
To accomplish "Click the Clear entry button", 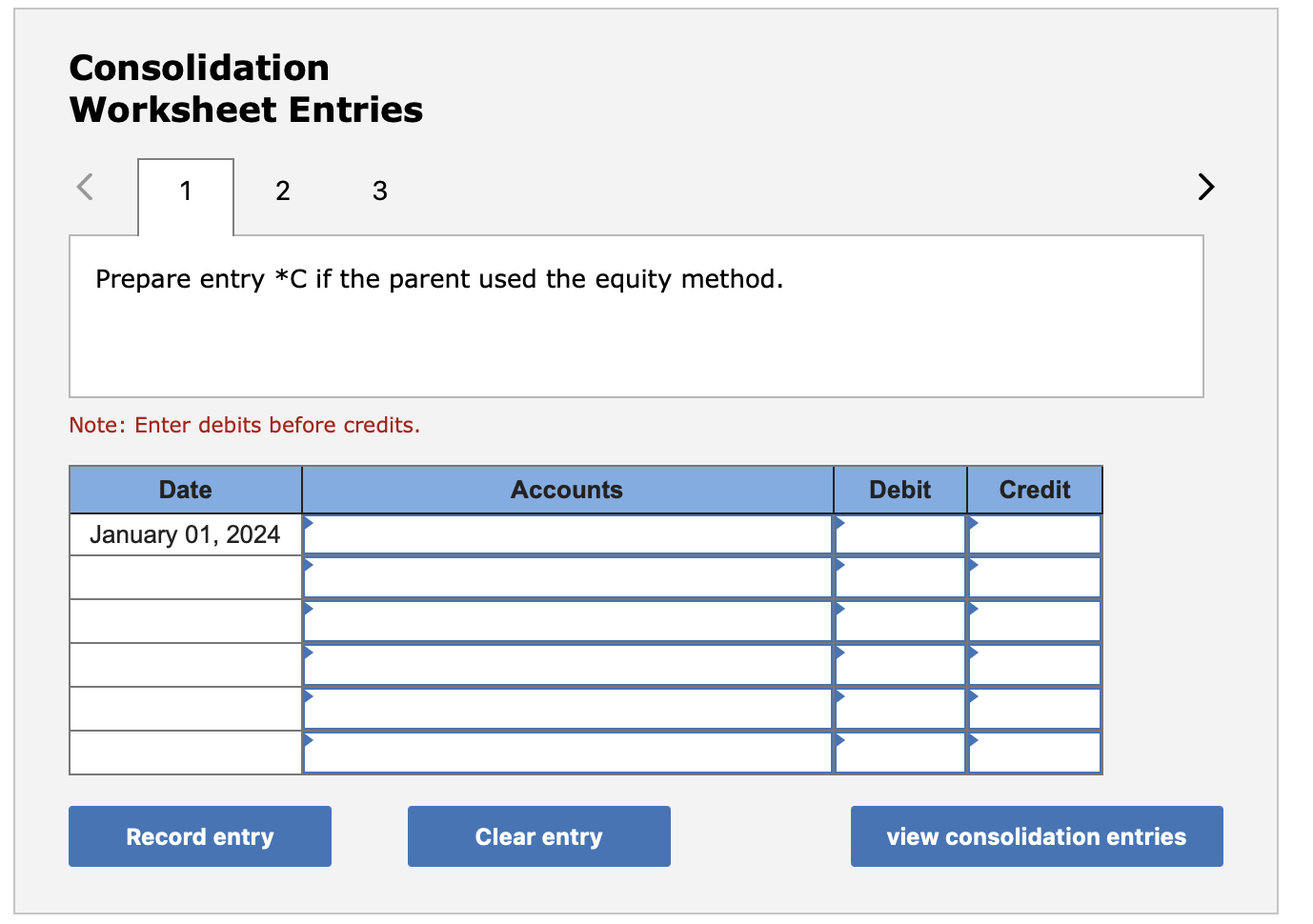I will point(538,836).
